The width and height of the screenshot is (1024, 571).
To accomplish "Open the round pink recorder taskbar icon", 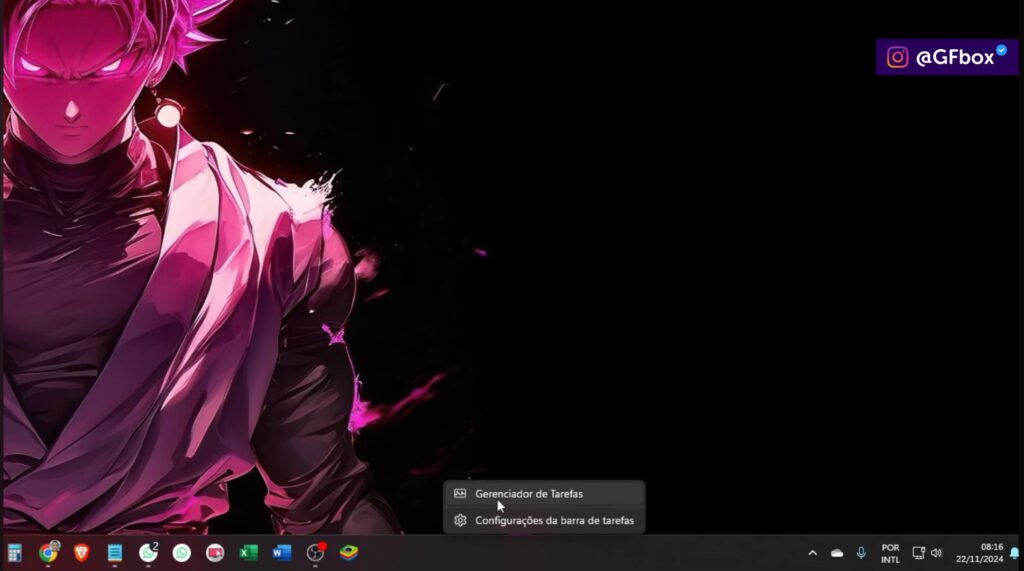I will [x=215, y=553].
